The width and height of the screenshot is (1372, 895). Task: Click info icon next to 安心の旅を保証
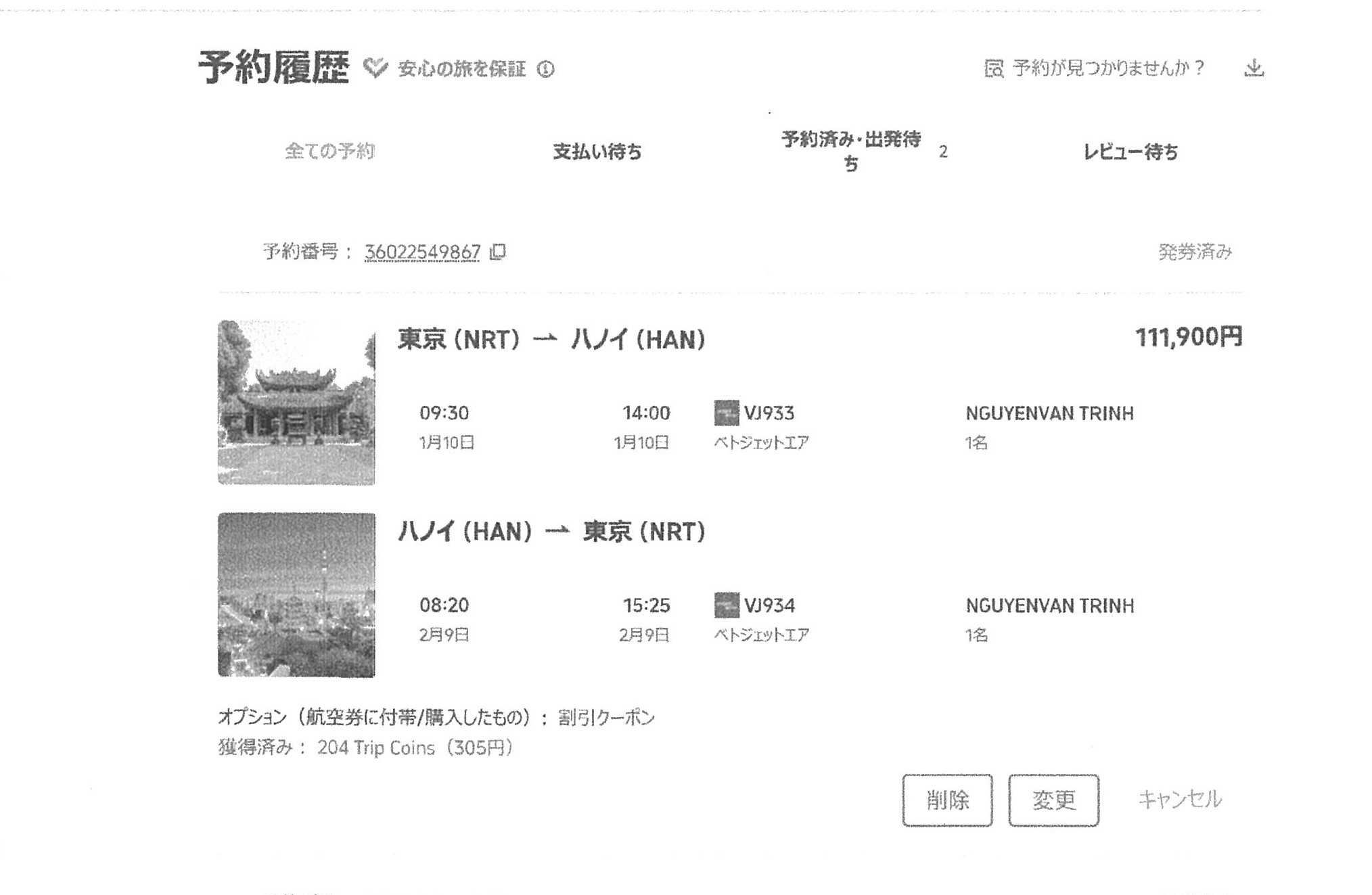tap(545, 69)
